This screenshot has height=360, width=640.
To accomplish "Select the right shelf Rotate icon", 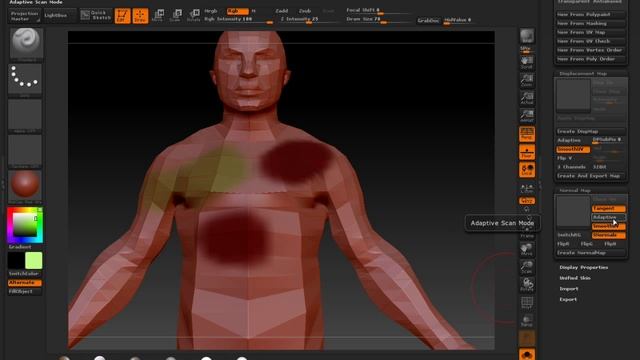I will coord(527,284).
